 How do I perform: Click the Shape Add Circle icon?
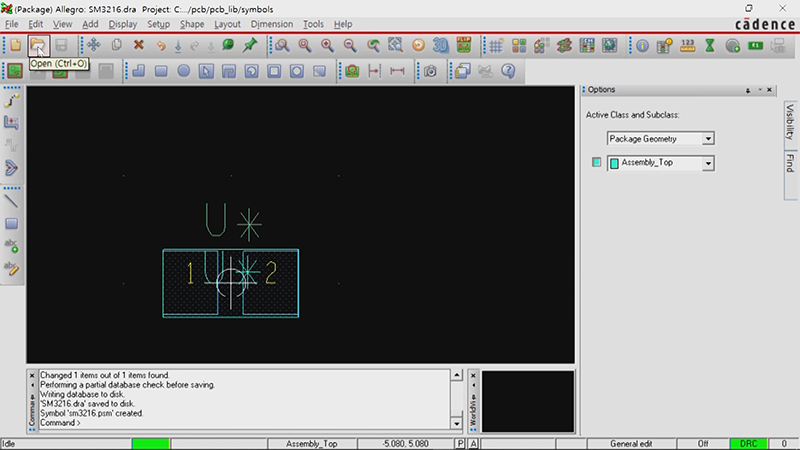[184, 71]
